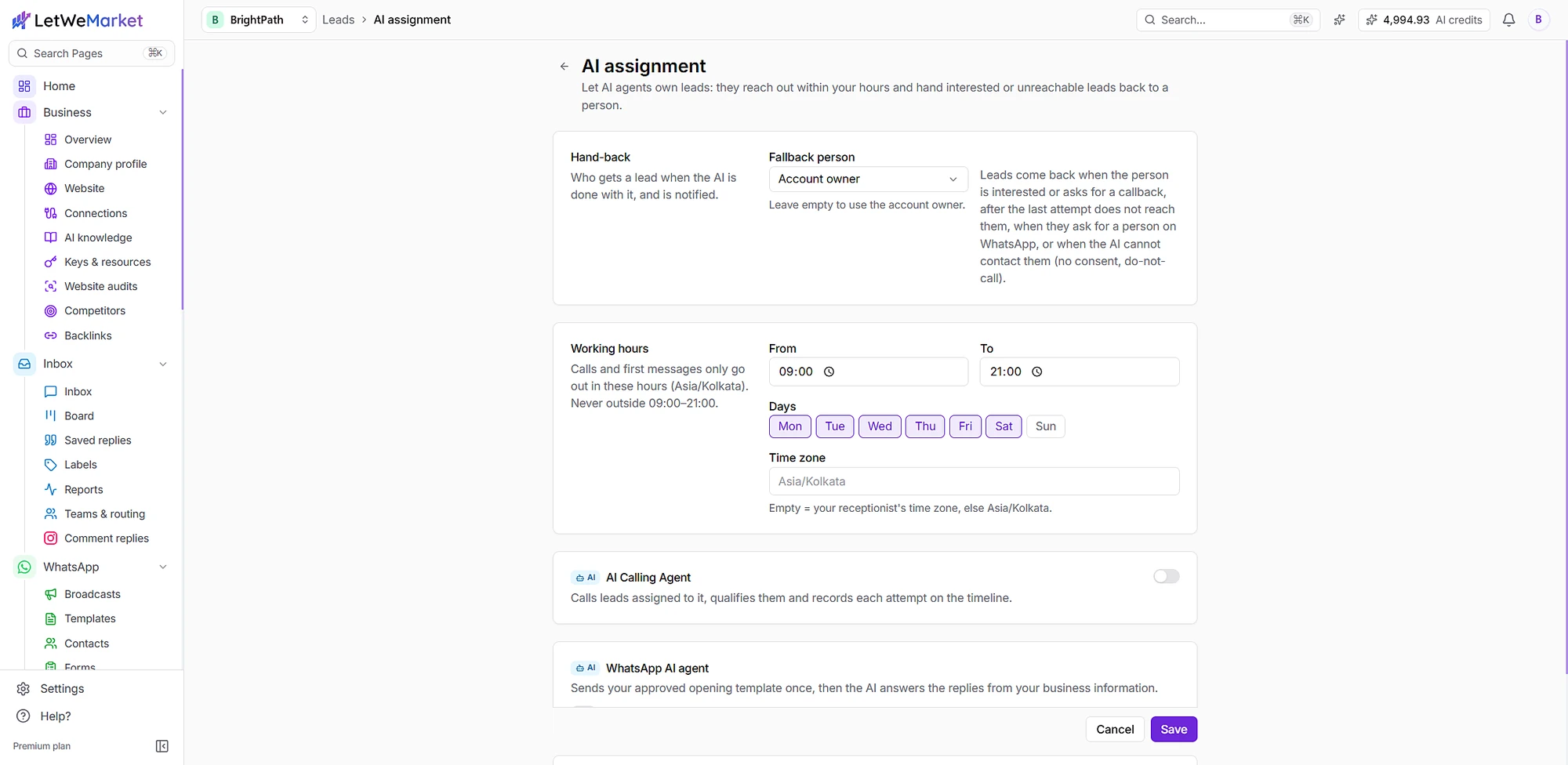Toggle the Sat day chip
Viewport: 1568px width, 765px height.
point(1004,426)
